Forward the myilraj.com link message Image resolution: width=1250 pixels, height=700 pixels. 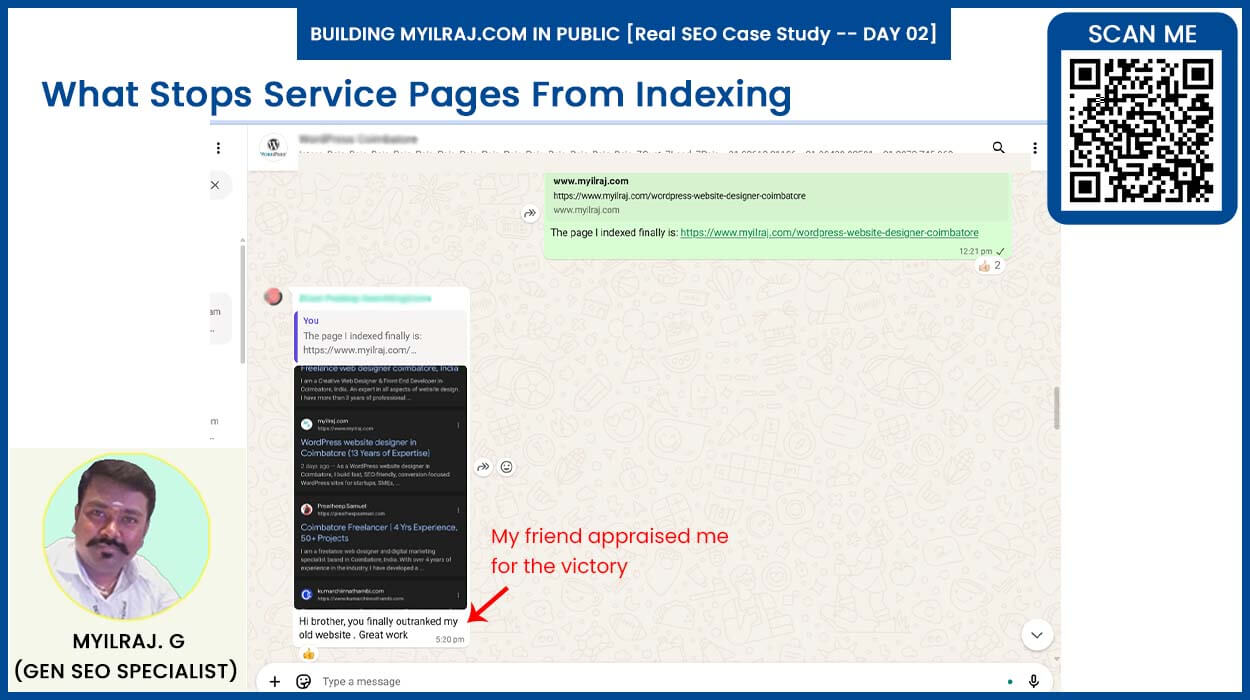pyautogui.click(x=530, y=213)
